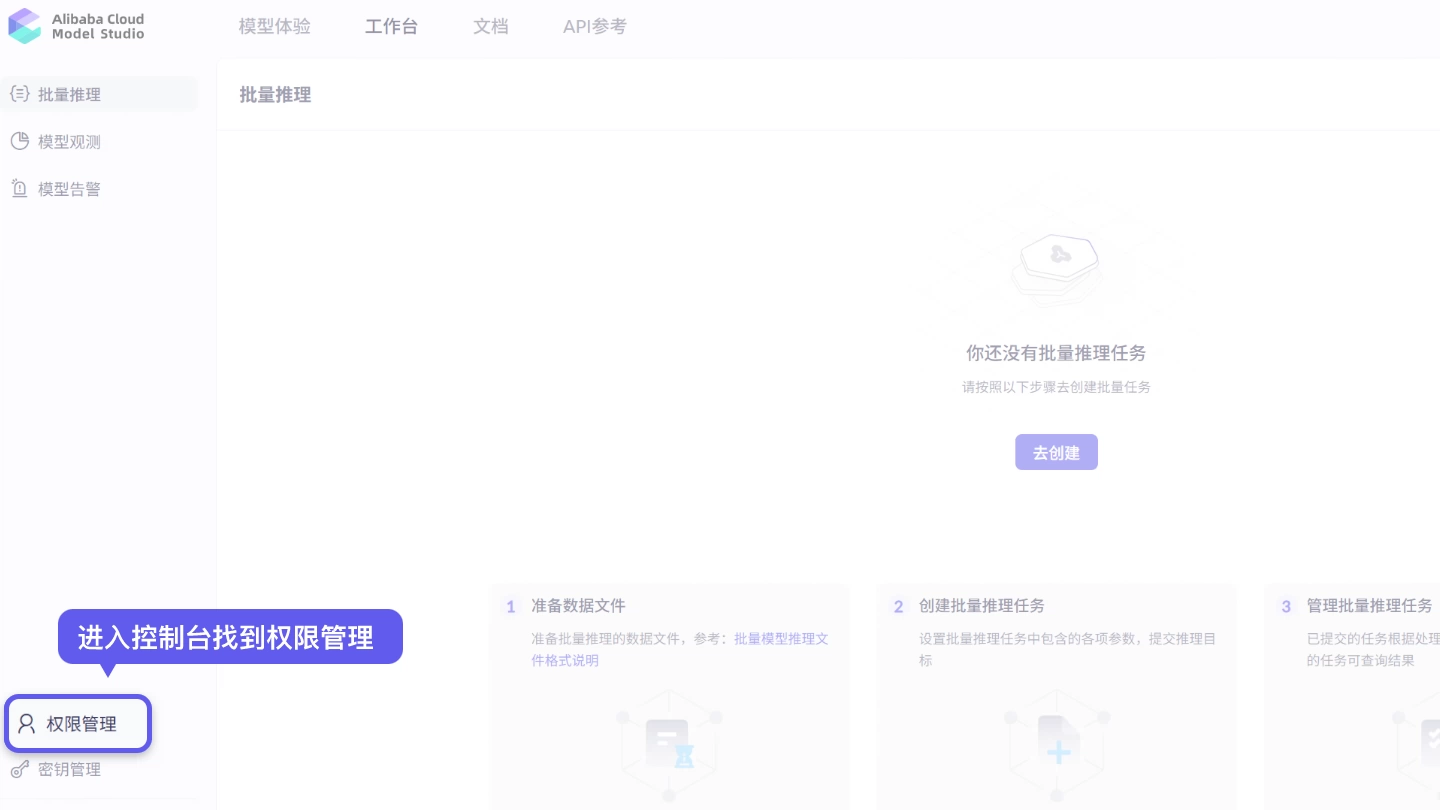The image size is (1440, 810).
Task: Click the alarm icon beside 模型告警
Action: click(x=19, y=188)
